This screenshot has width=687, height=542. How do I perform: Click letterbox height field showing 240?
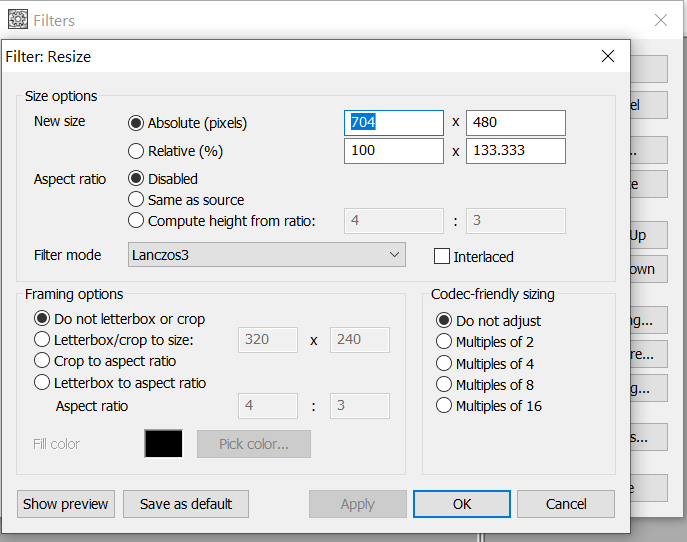360,340
